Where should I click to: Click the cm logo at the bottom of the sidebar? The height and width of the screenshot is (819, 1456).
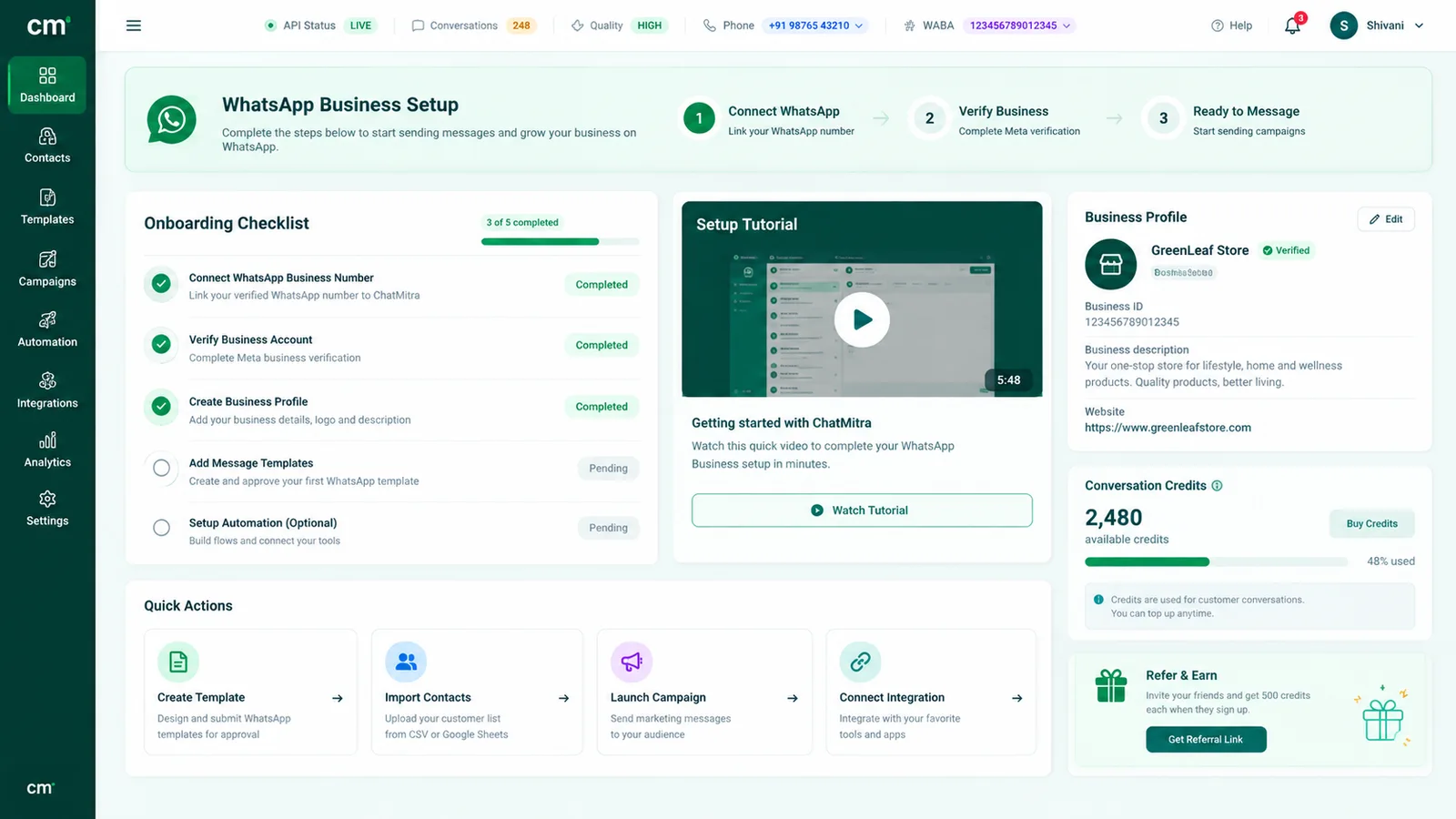[40, 788]
